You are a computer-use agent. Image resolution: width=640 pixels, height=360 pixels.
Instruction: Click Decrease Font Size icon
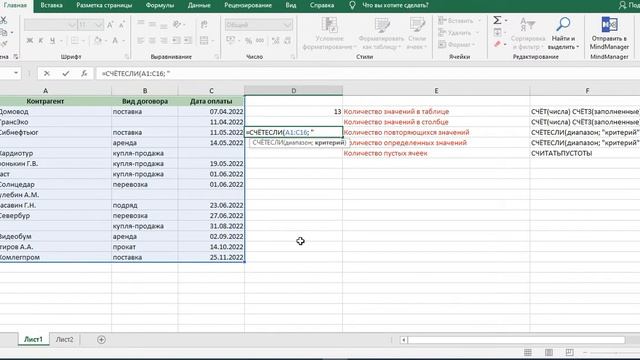click(x=122, y=25)
